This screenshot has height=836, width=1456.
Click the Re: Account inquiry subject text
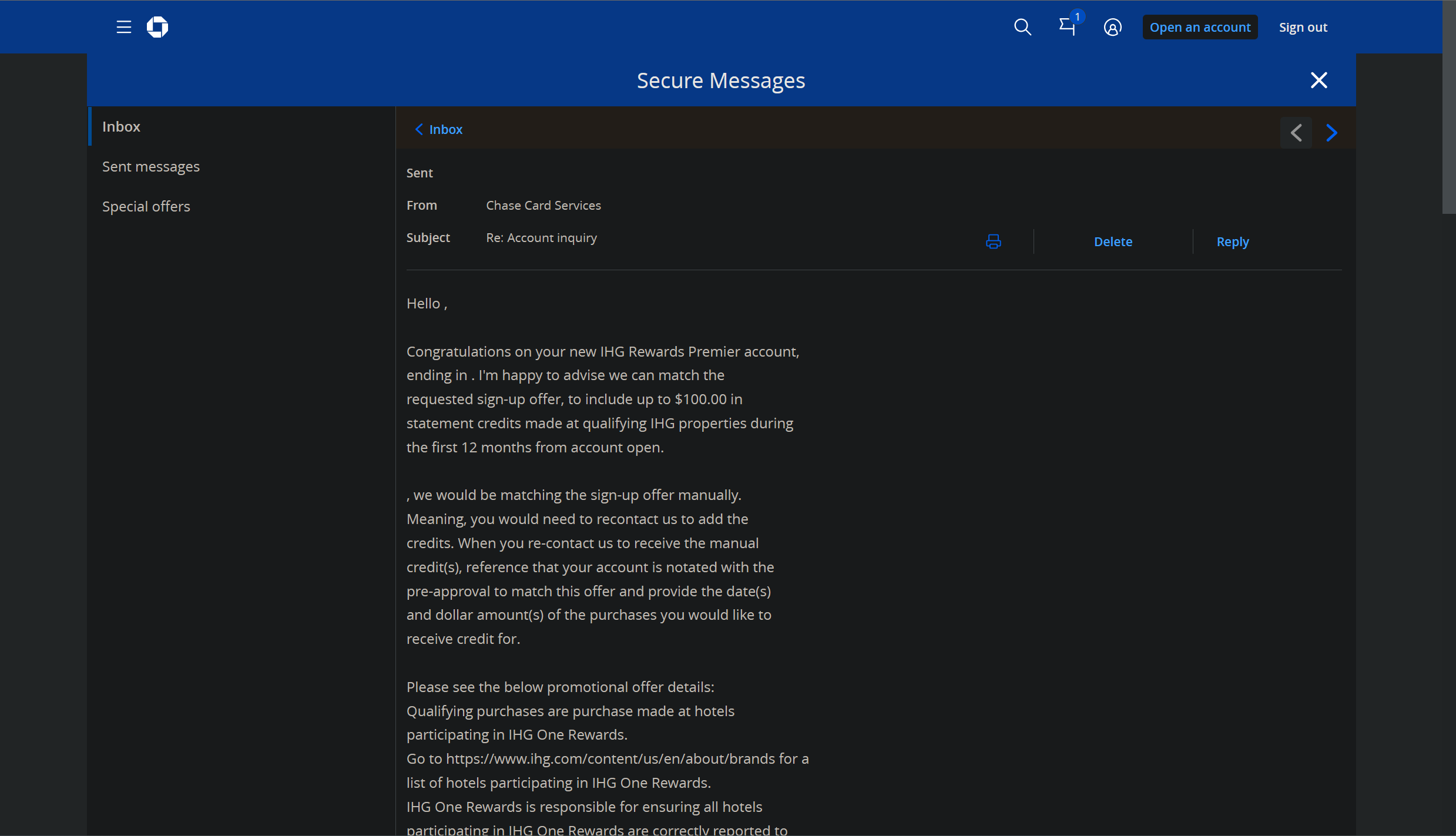(x=541, y=237)
